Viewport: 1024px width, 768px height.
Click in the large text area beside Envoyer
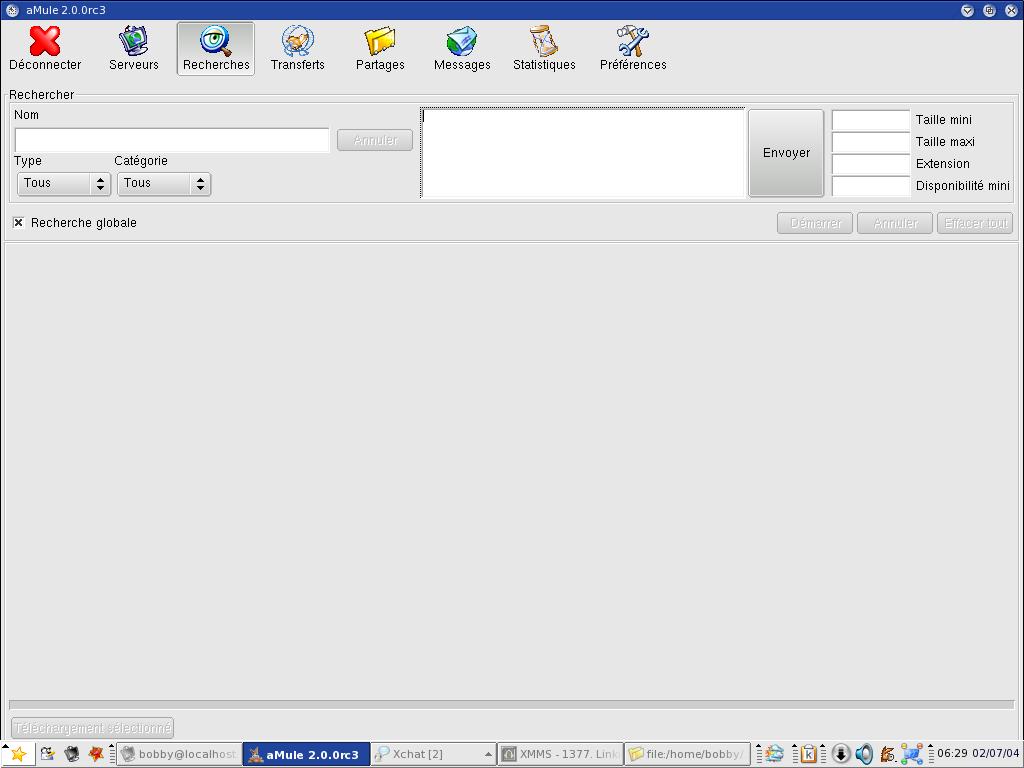tap(583, 153)
